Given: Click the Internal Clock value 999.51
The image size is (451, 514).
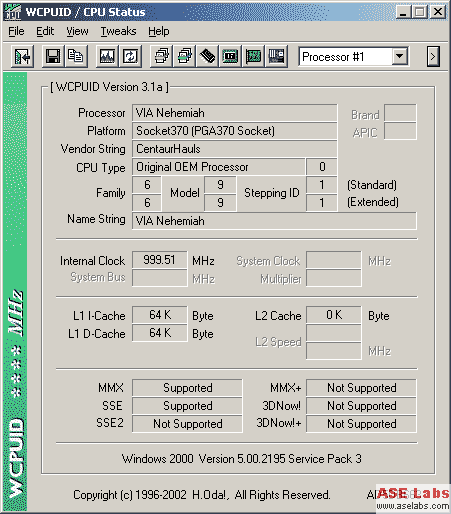Looking at the screenshot, I should (159, 260).
